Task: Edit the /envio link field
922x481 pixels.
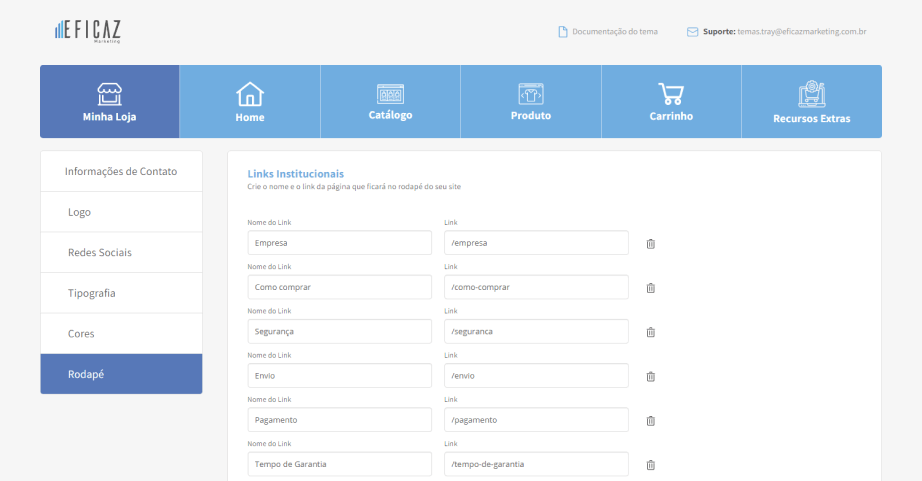Action: pos(536,376)
